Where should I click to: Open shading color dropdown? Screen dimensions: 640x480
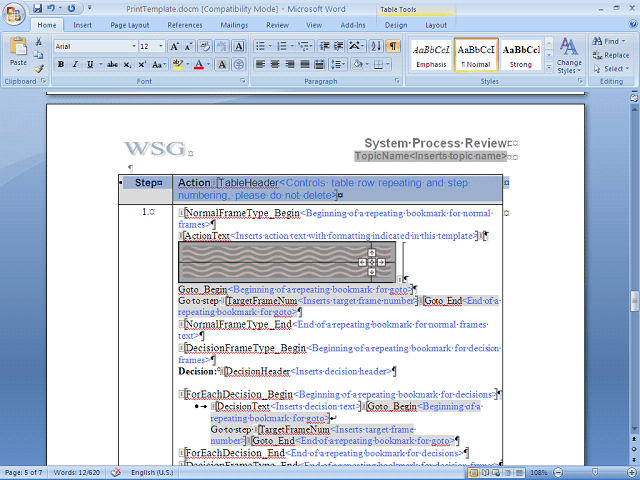click(x=366, y=64)
